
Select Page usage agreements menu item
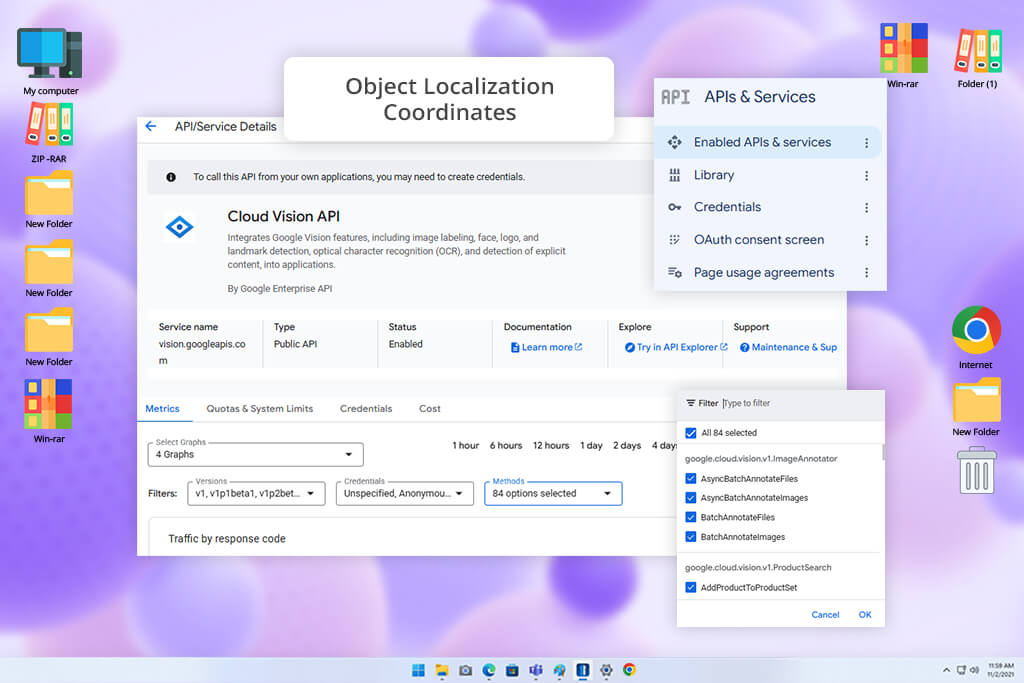[768, 272]
